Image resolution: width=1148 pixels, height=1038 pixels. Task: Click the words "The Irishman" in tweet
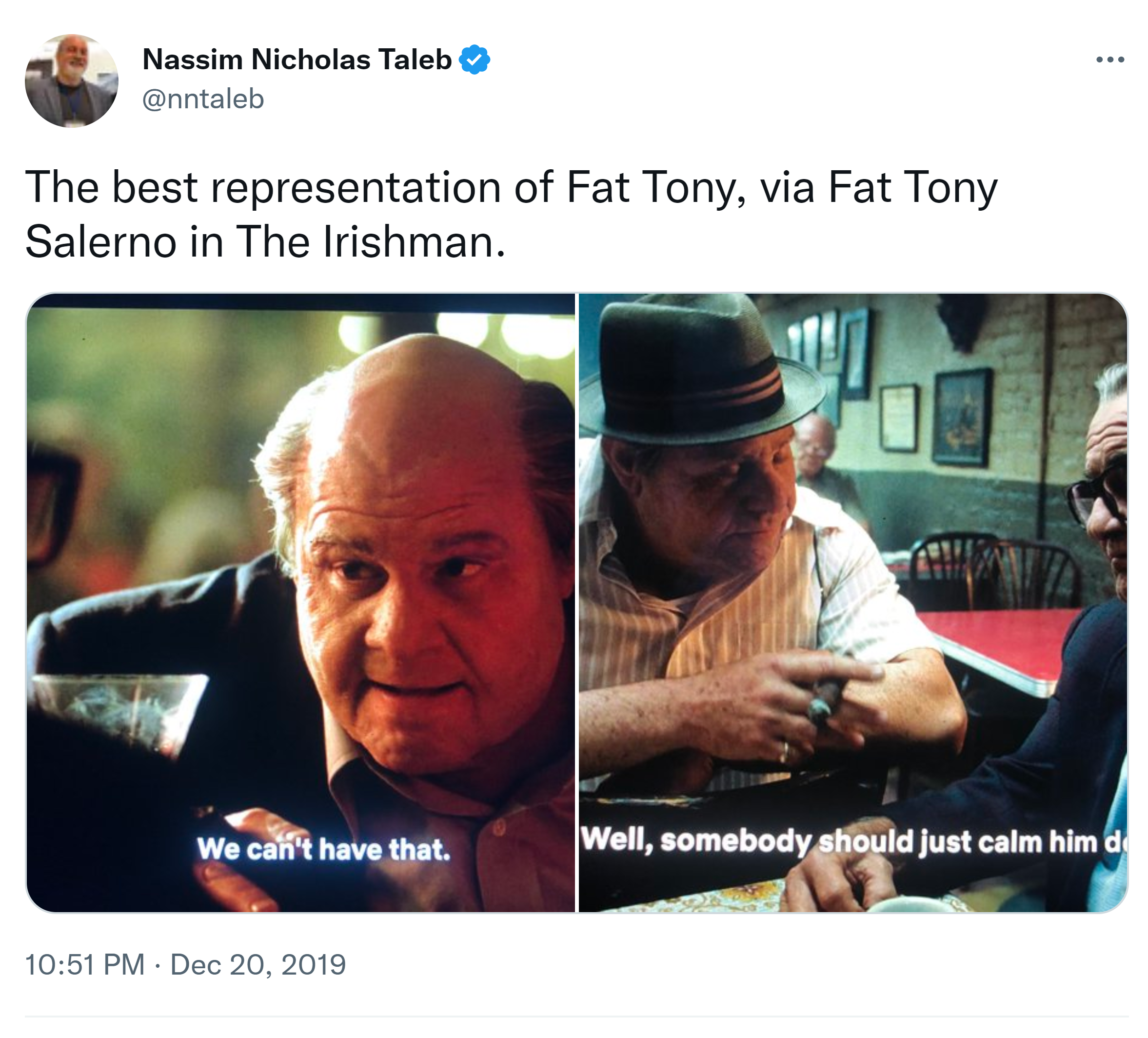370,242
